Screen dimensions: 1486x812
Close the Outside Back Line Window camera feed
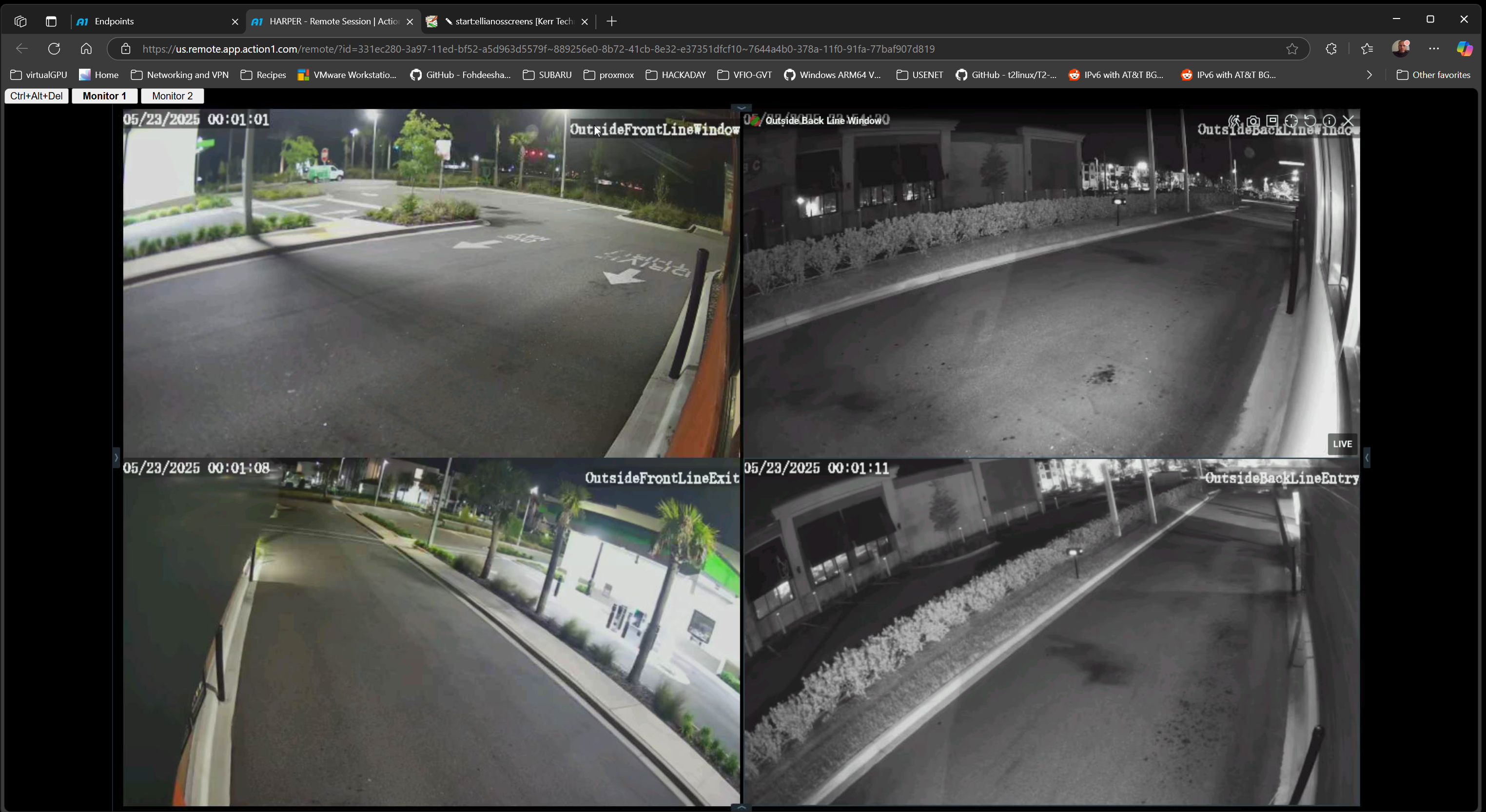(x=1348, y=120)
